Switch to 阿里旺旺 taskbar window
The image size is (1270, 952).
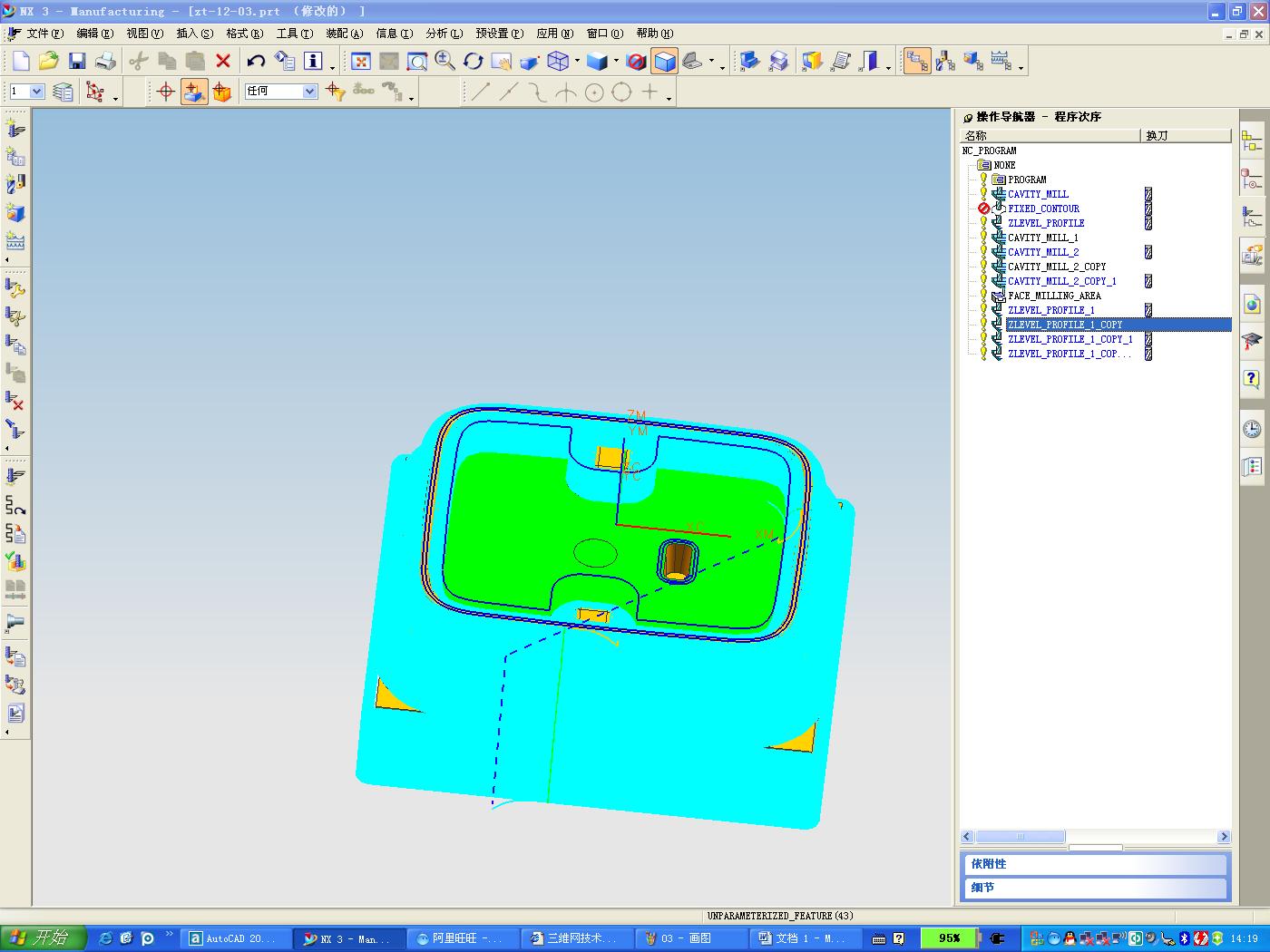[464, 938]
